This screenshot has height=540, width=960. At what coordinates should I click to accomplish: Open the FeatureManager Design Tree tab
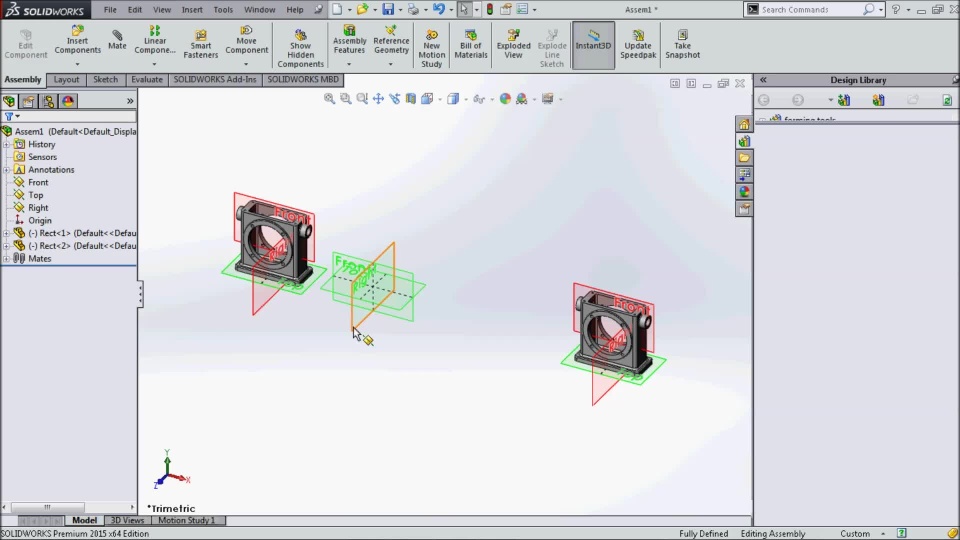coord(9,101)
